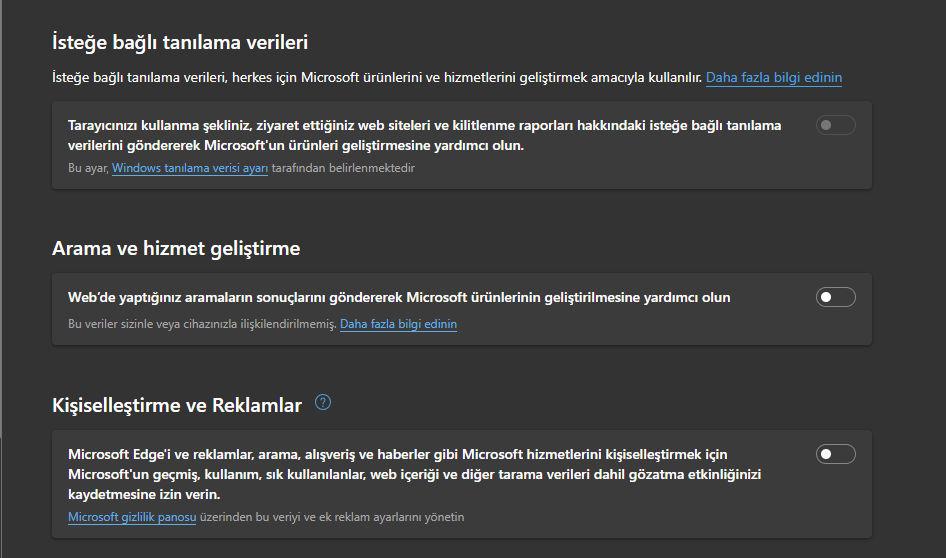Click the 'Arama ve hizmet geliştirme' heading

(176, 248)
